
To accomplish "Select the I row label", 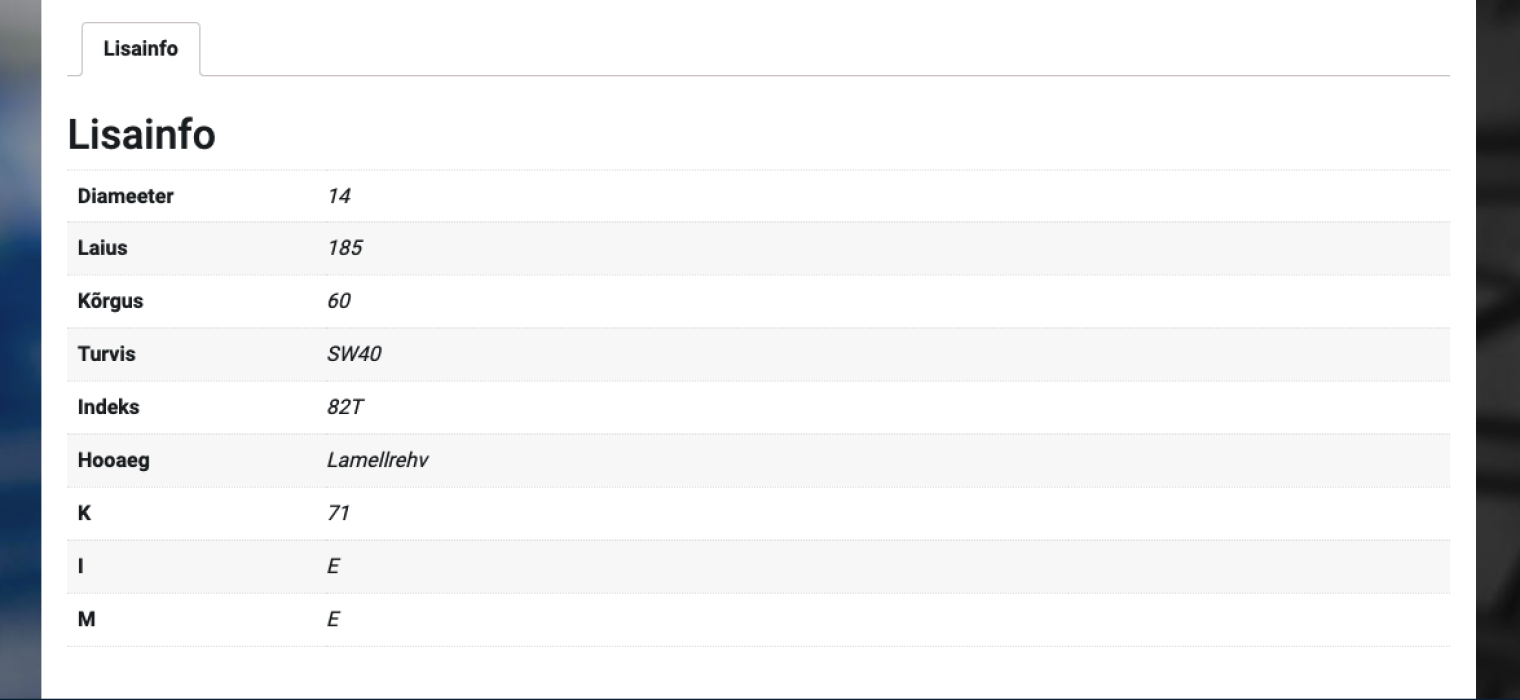I will [x=81, y=566].
